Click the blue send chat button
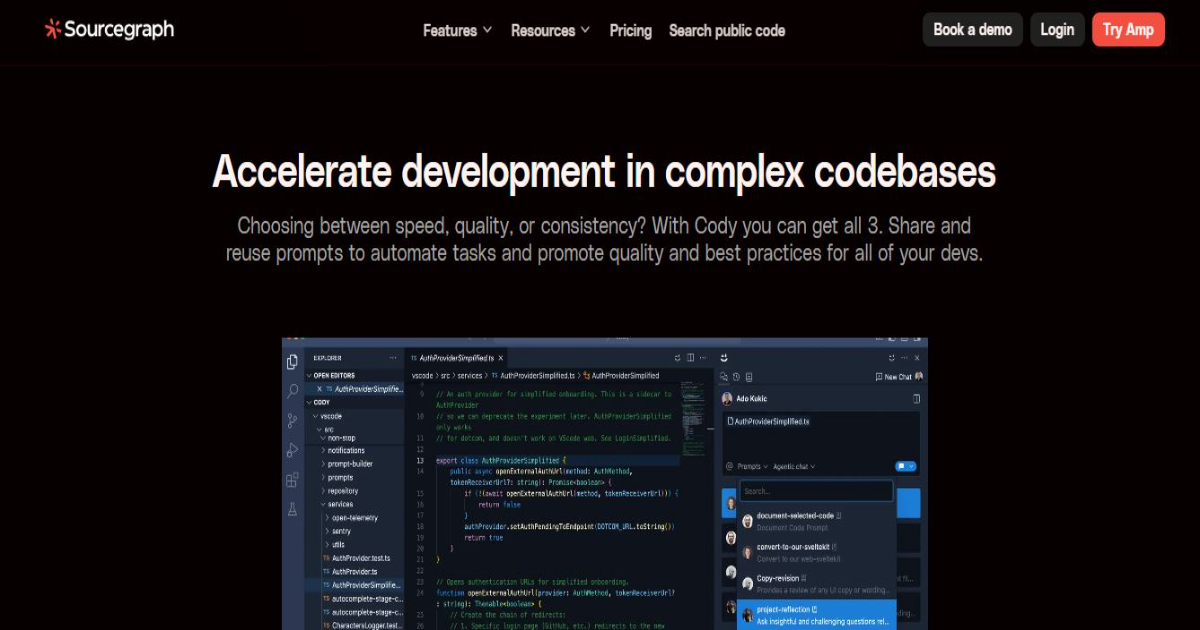 coord(906,466)
